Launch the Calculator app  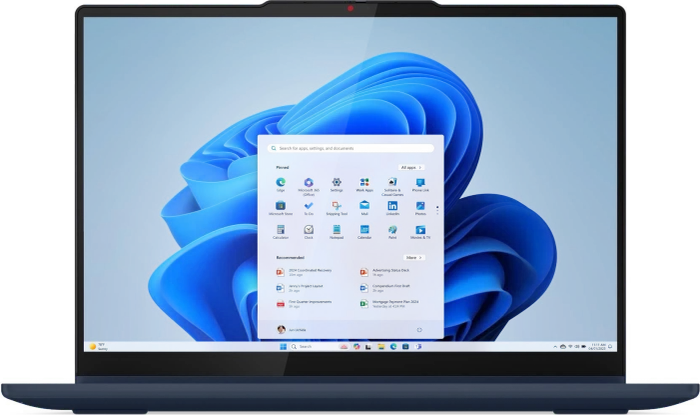point(280,230)
